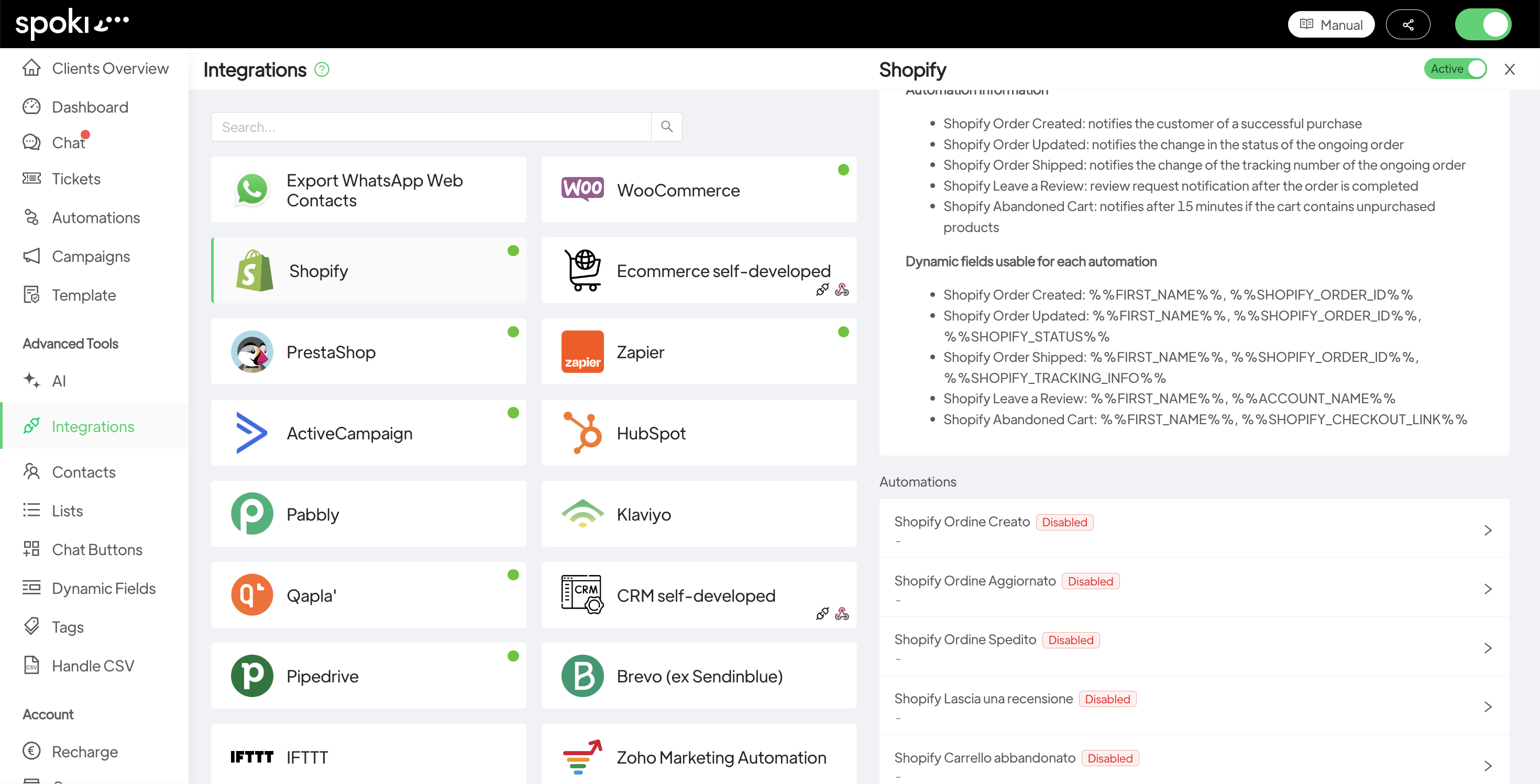Expand Shopify Lascia una recensione chevron
Image resolution: width=1540 pixels, height=784 pixels.
(x=1488, y=707)
